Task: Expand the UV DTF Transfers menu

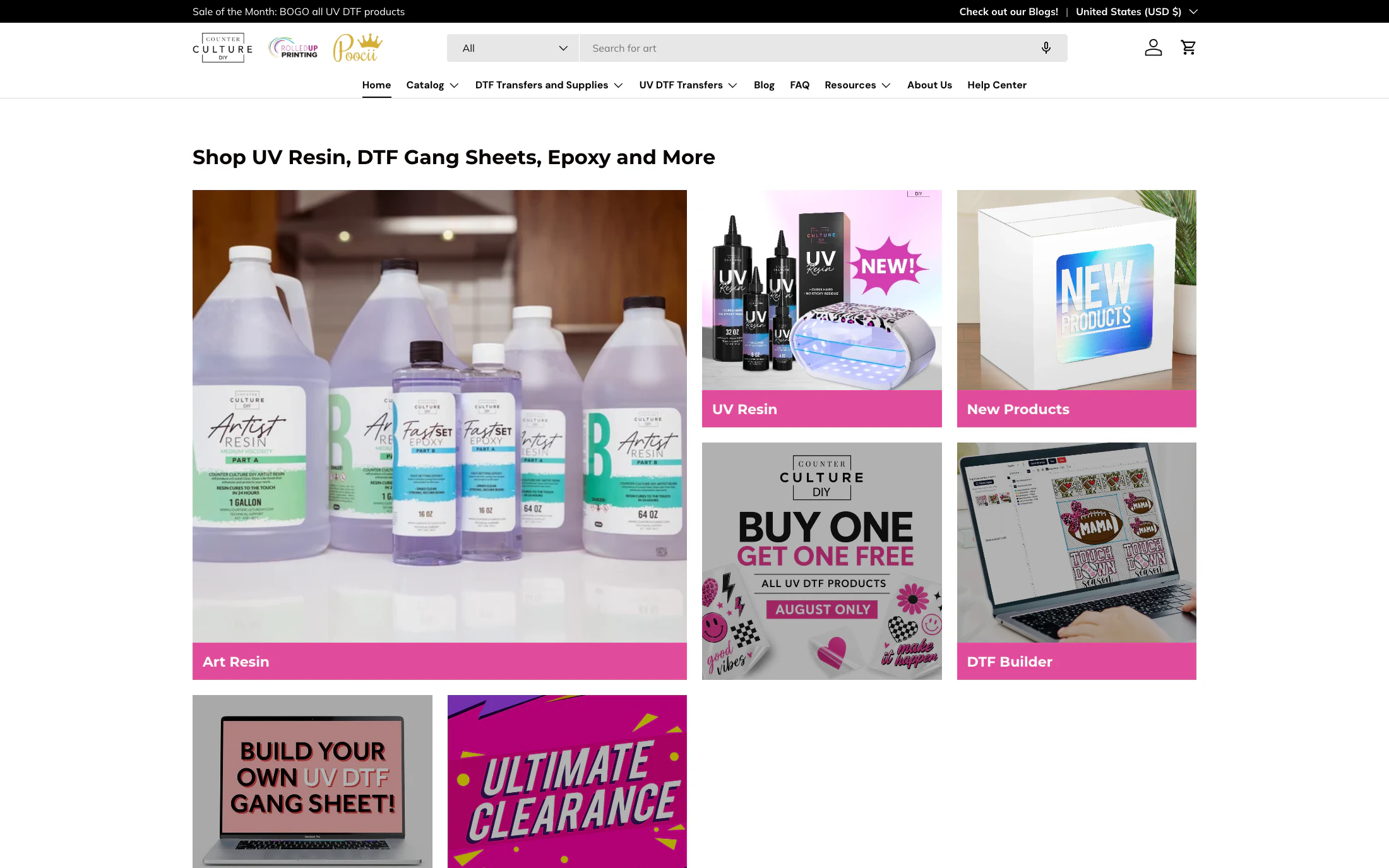Action: click(688, 85)
